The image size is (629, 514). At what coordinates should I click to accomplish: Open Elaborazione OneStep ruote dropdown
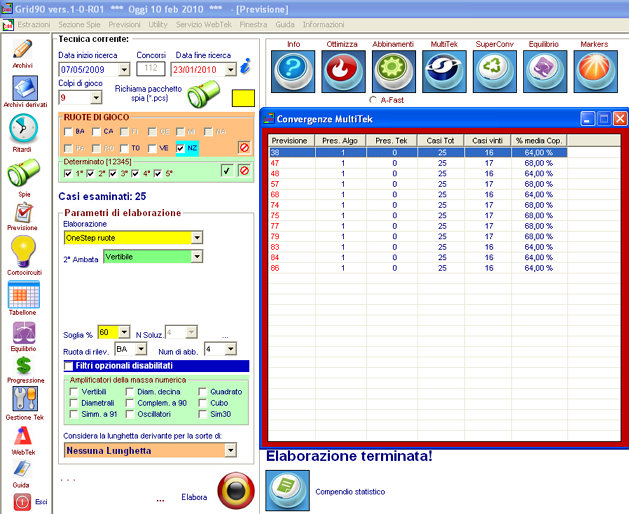[x=197, y=238]
